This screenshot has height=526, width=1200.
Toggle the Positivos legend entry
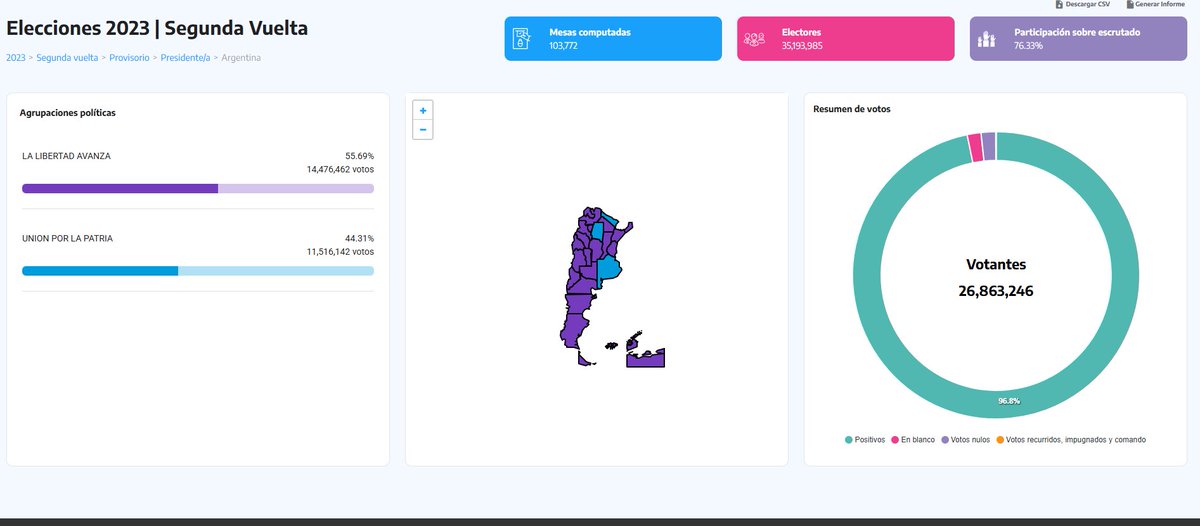[x=866, y=440]
